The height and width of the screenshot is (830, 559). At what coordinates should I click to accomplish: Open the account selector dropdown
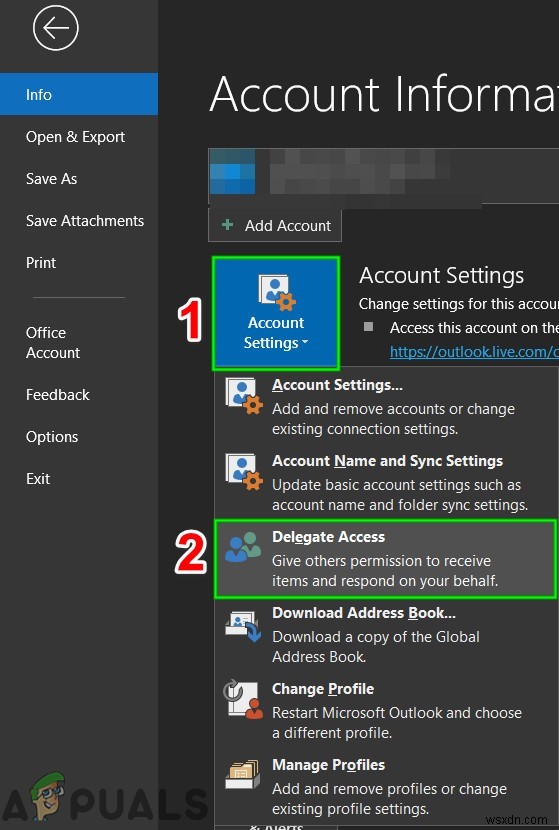(383, 176)
